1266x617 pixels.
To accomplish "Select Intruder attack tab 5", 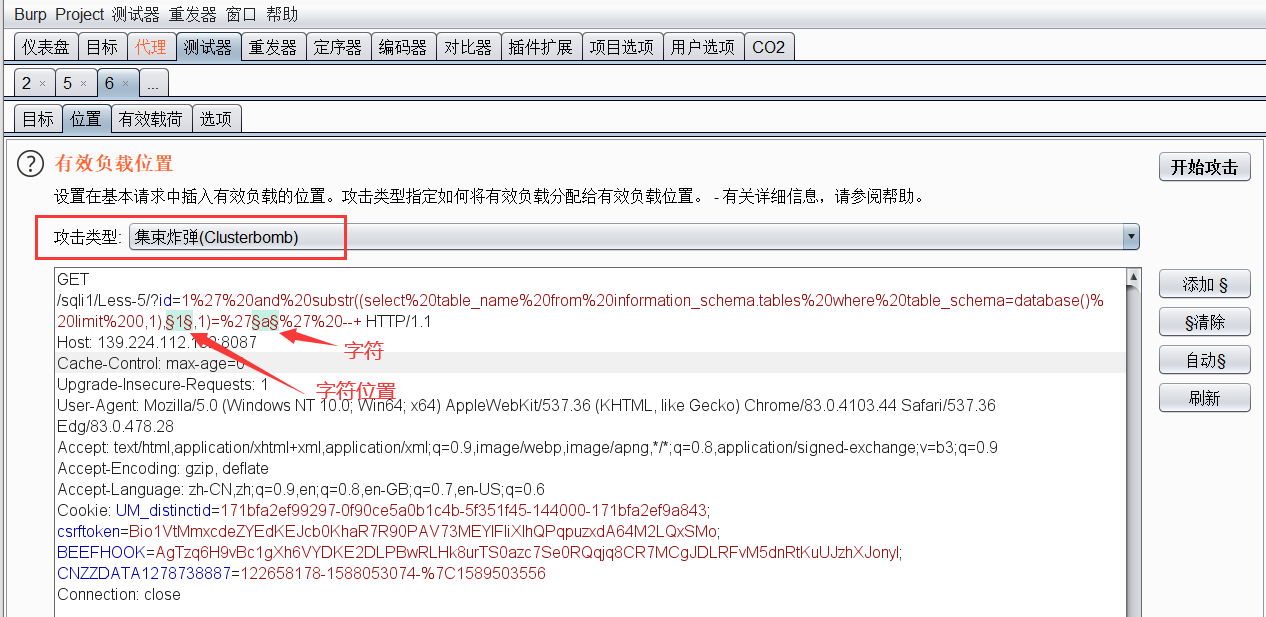I will [68, 83].
